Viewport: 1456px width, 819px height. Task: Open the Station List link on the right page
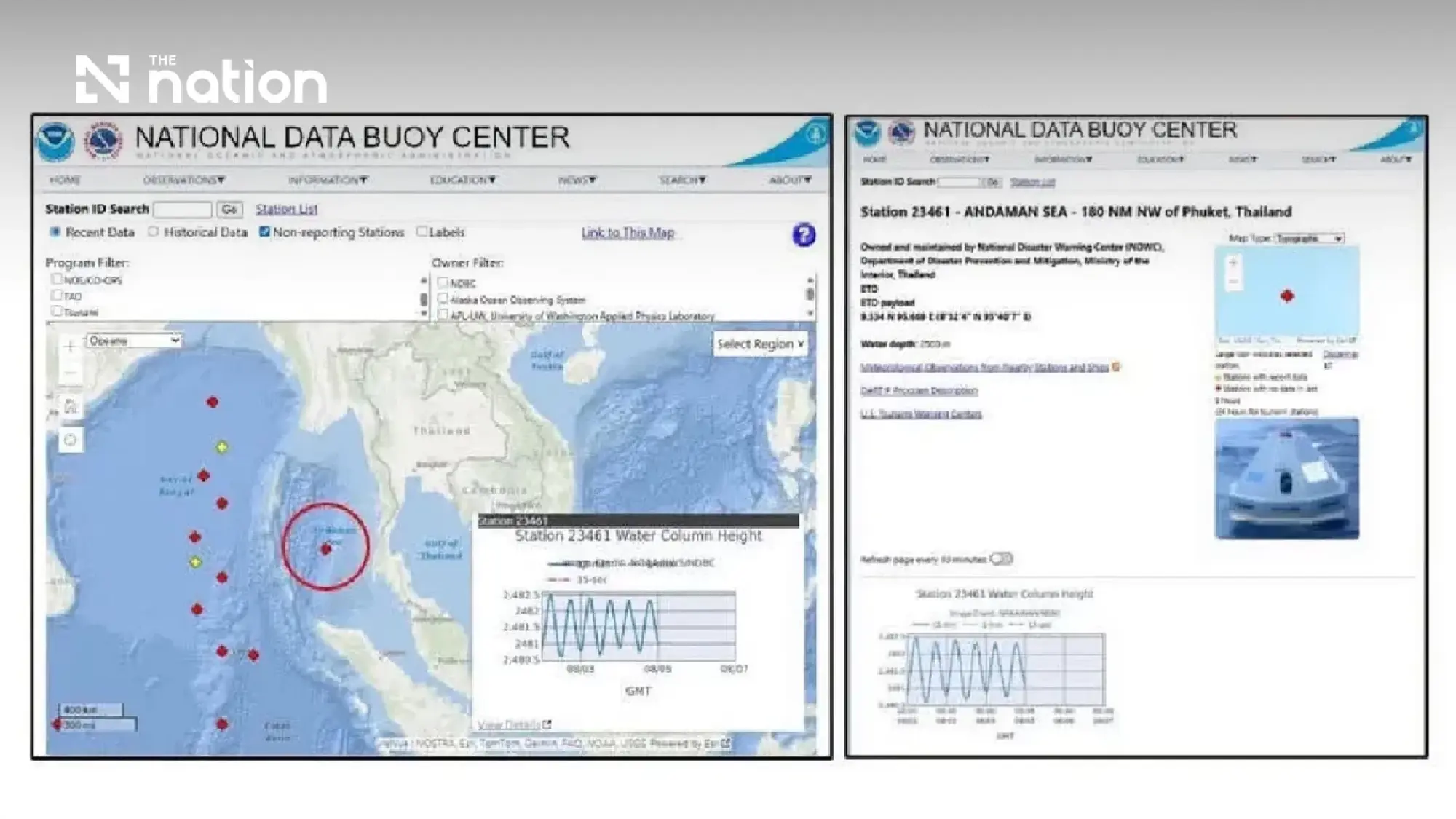coord(1032,182)
